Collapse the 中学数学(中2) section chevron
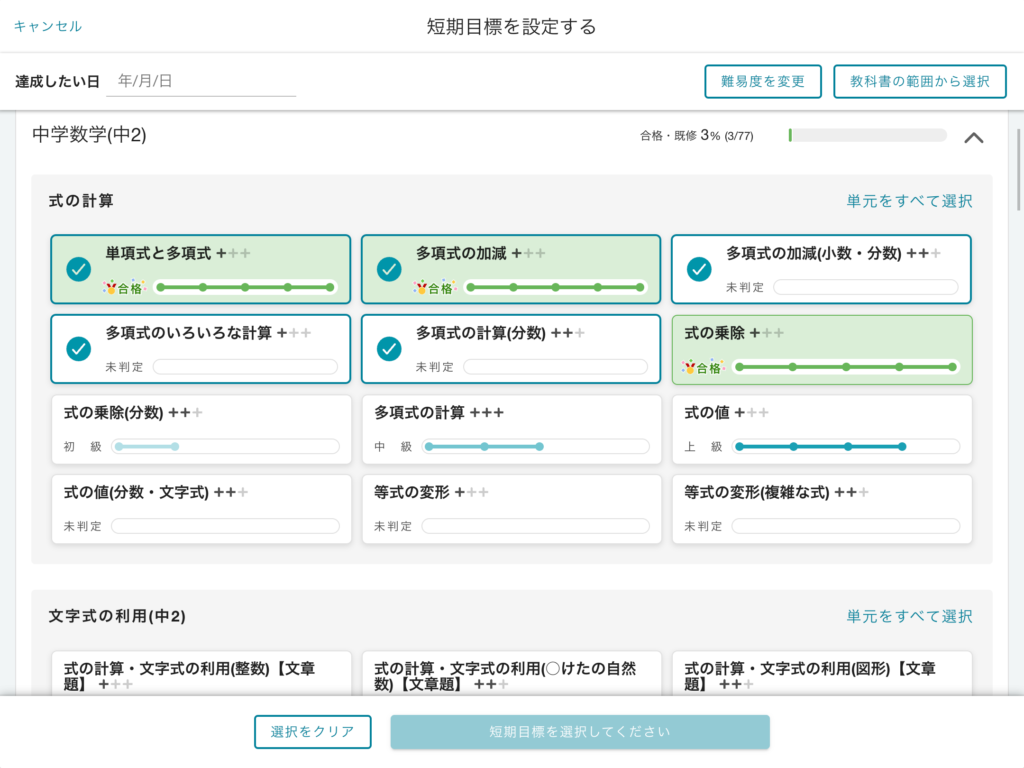Image resolution: width=1024 pixels, height=768 pixels. coord(973,138)
